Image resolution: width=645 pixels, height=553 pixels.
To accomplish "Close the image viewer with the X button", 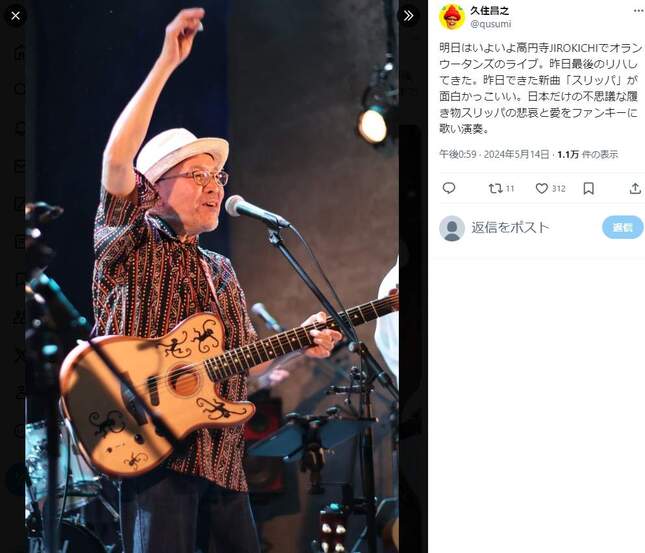I will tap(15, 16).
